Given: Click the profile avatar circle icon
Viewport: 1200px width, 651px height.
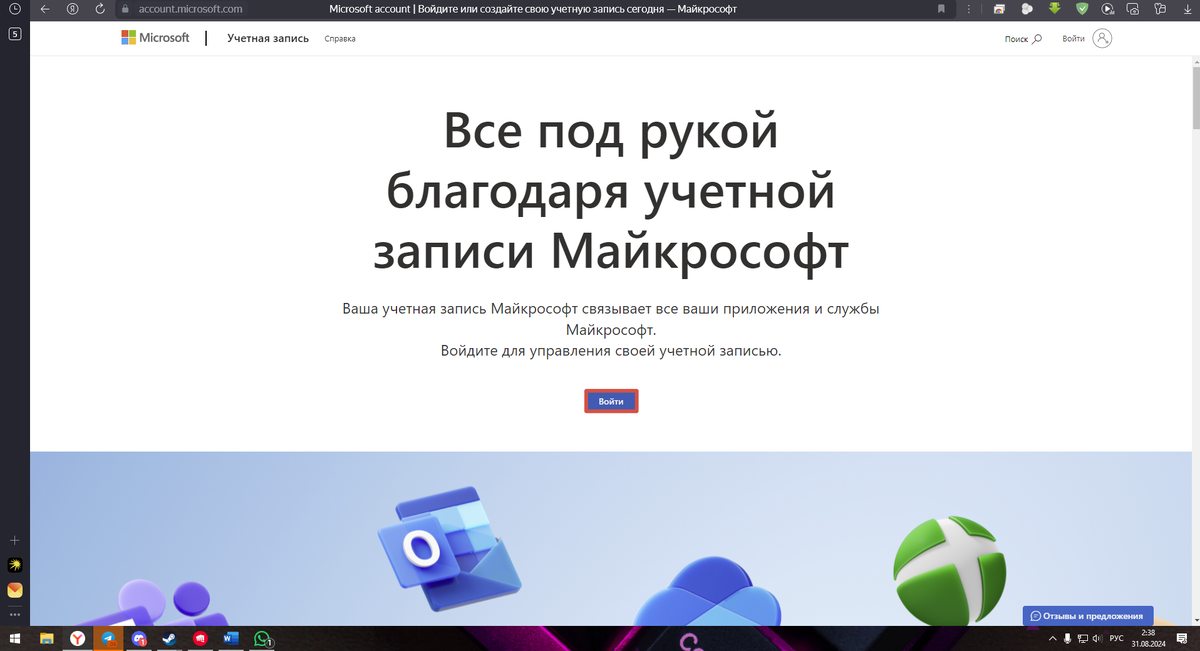Looking at the screenshot, I should (x=1102, y=38).
